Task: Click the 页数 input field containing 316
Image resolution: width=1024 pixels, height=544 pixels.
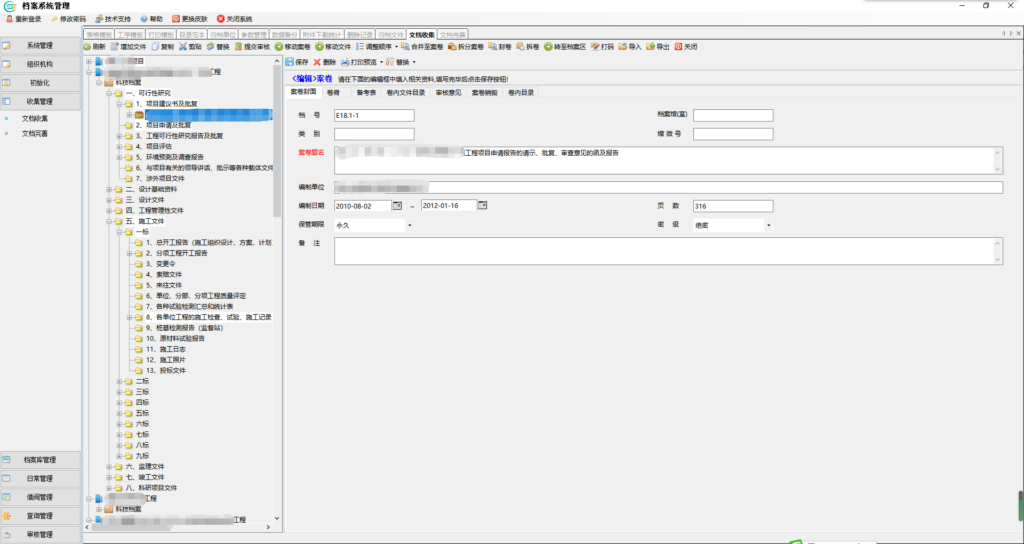Action: pos(732,206)
